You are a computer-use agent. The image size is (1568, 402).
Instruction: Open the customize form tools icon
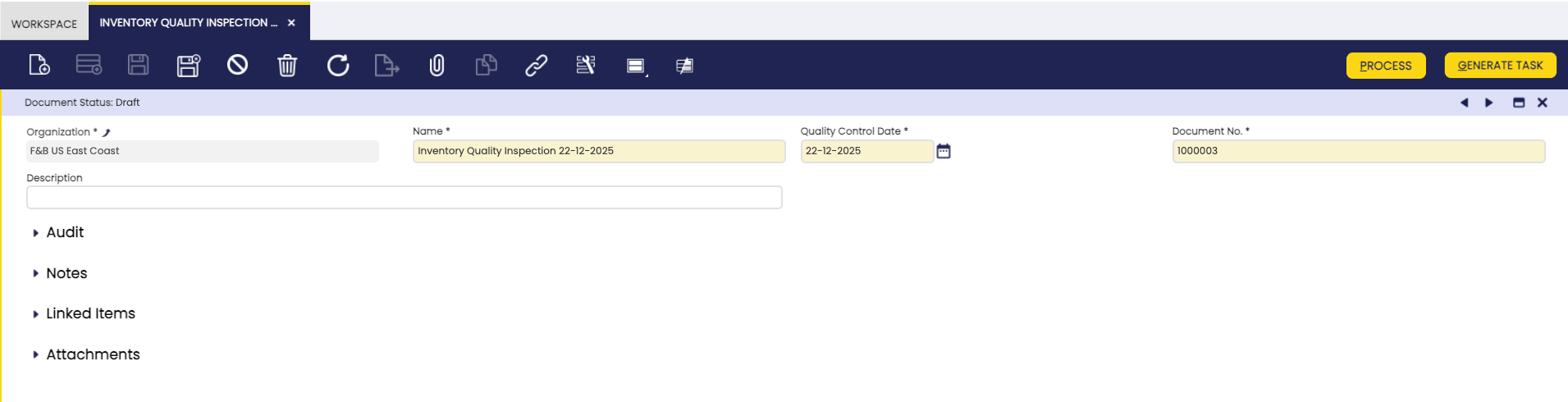click(x=585, y=65)
